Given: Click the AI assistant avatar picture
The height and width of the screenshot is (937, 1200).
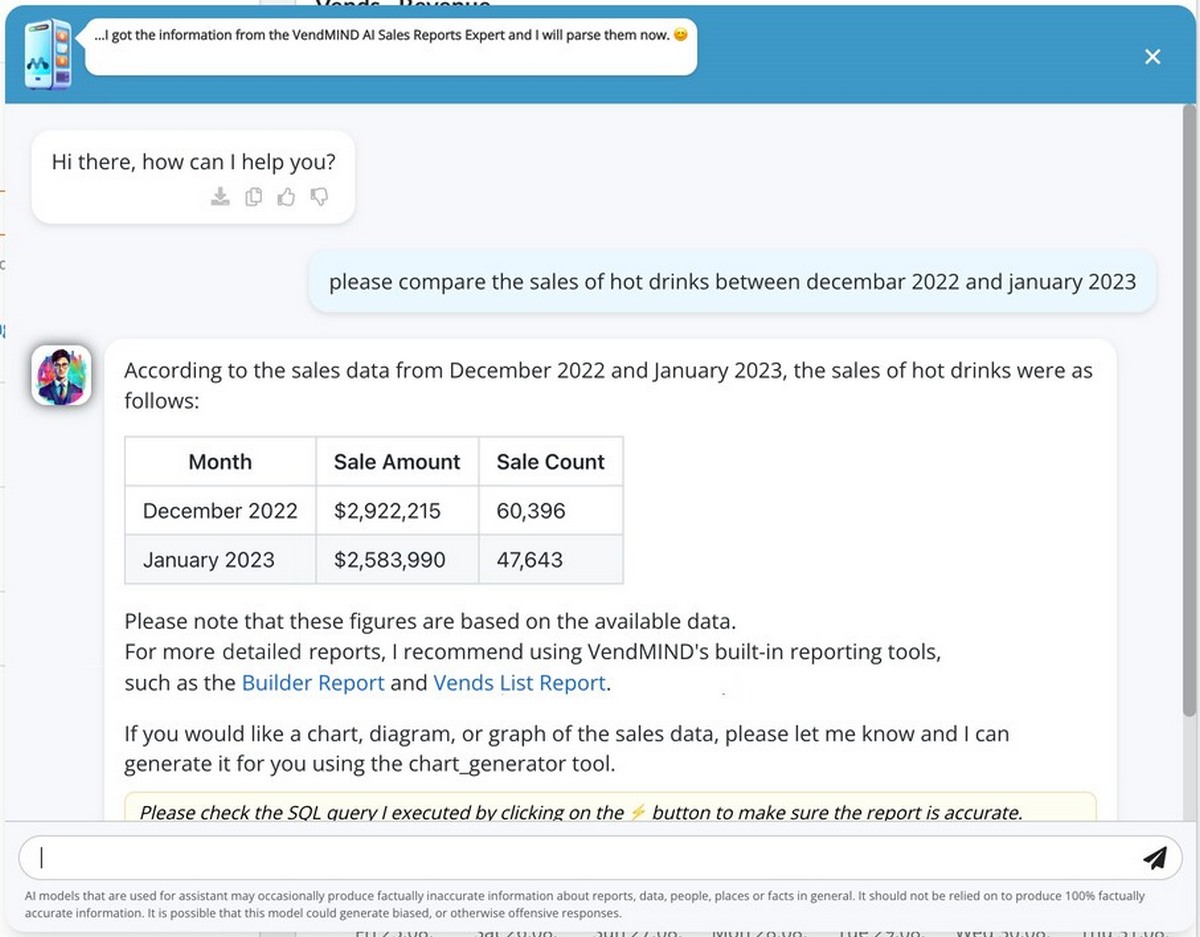Looking at the screenshot, I should point(61,376).
